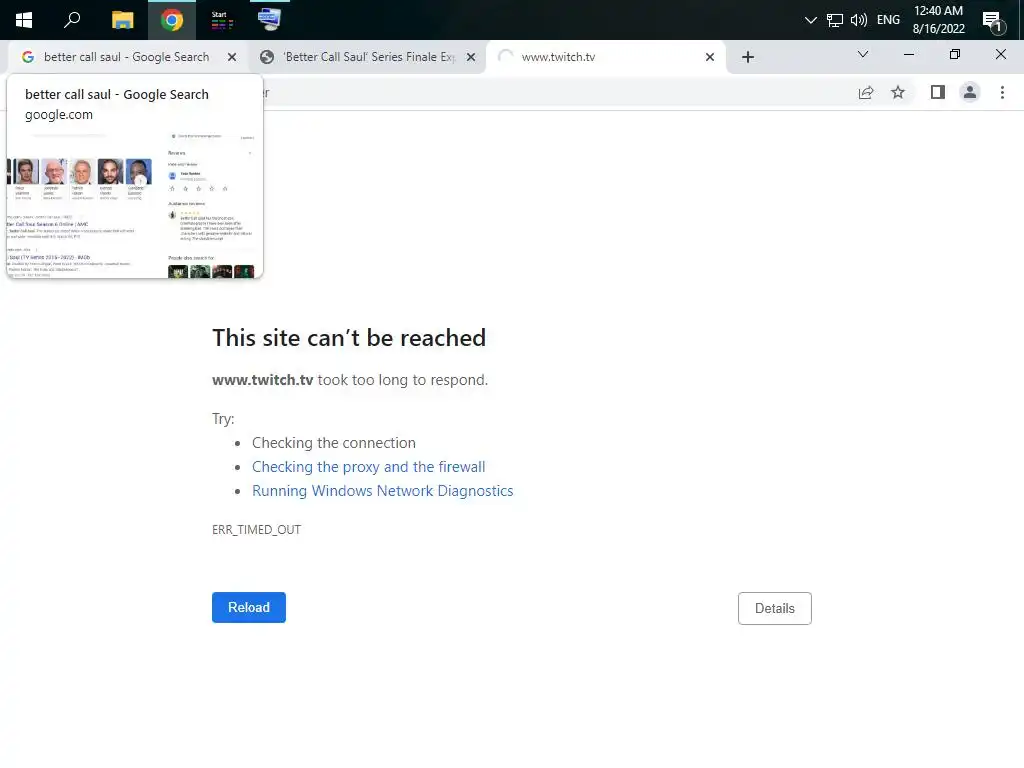Viewport: 1024px width, 768px height.
Task: Open Windows notification center
Action: (x=993, y=21)
